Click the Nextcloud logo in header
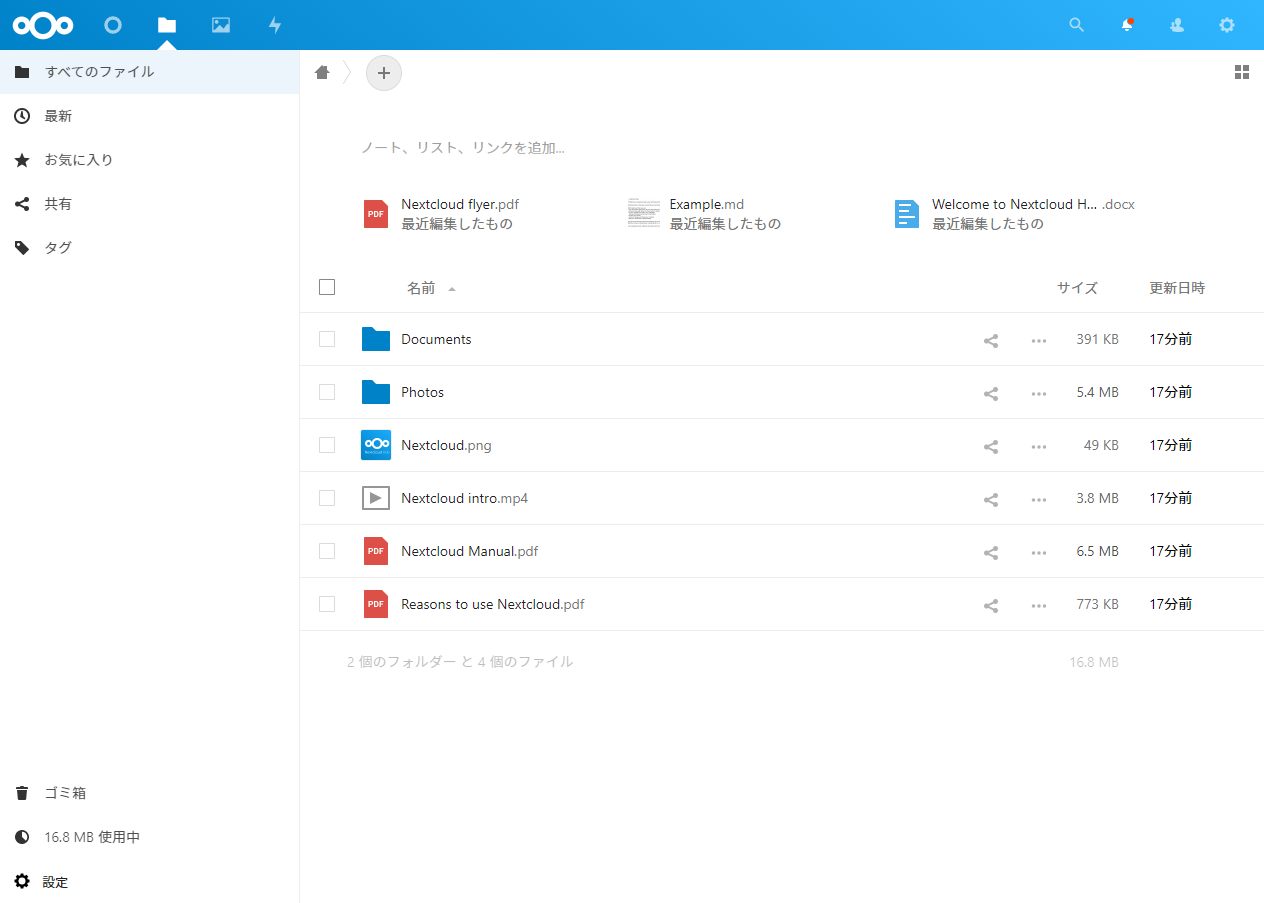The image size is (1264, 903). [43, 25]
